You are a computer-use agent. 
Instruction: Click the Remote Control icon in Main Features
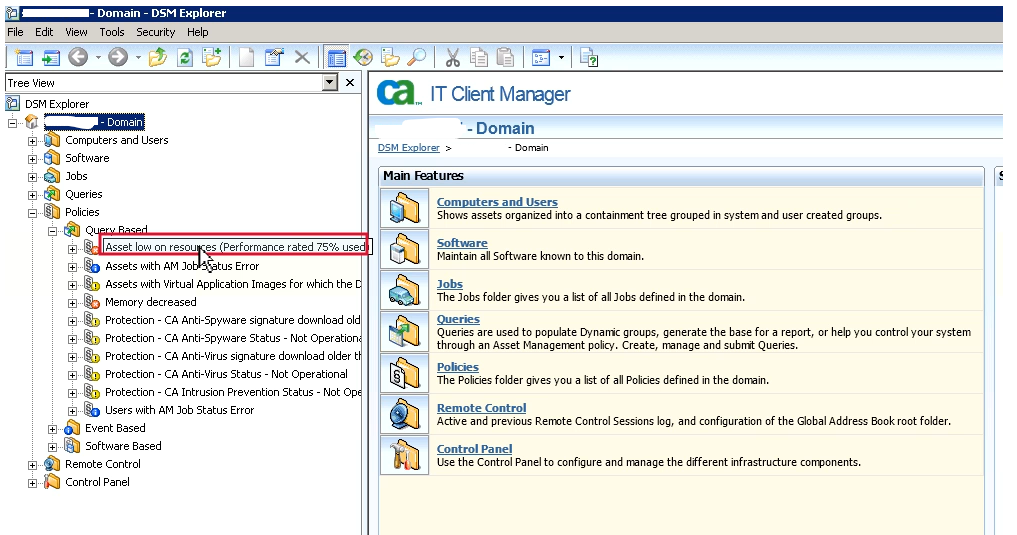pyautogui.click(x=404, y=414)
